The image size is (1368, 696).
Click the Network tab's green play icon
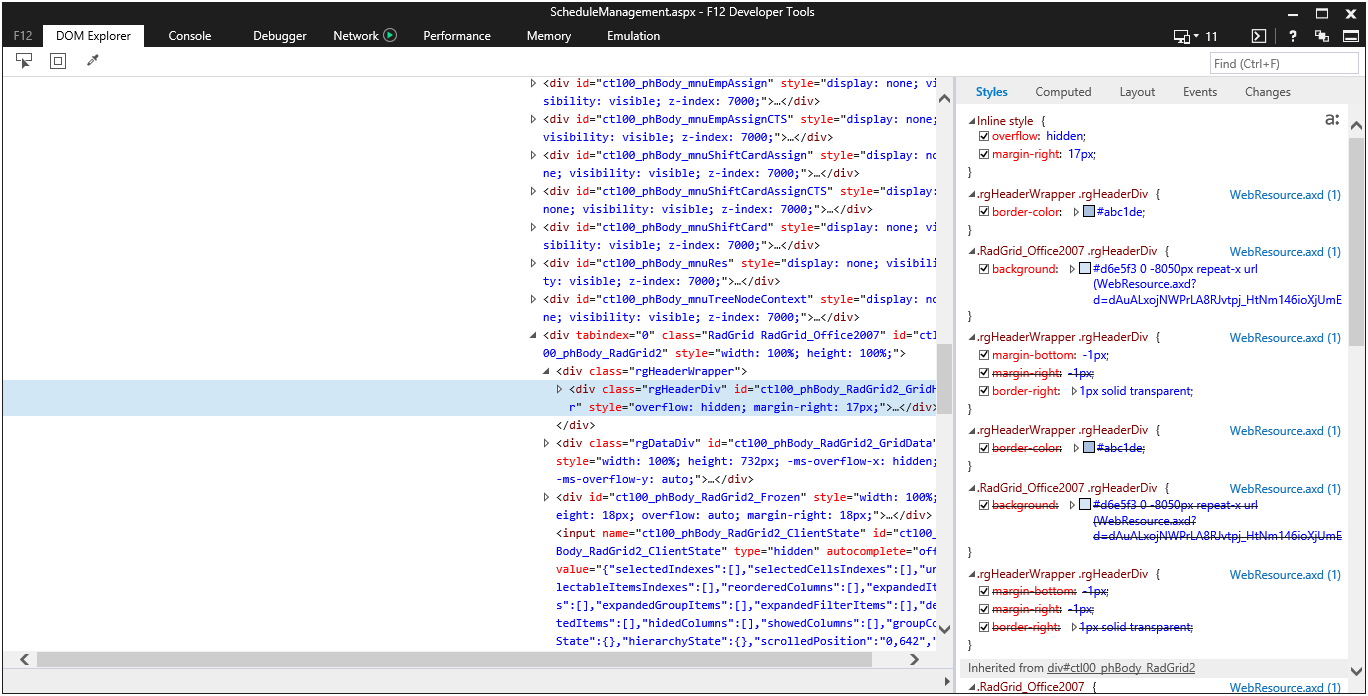coord(390,35)
